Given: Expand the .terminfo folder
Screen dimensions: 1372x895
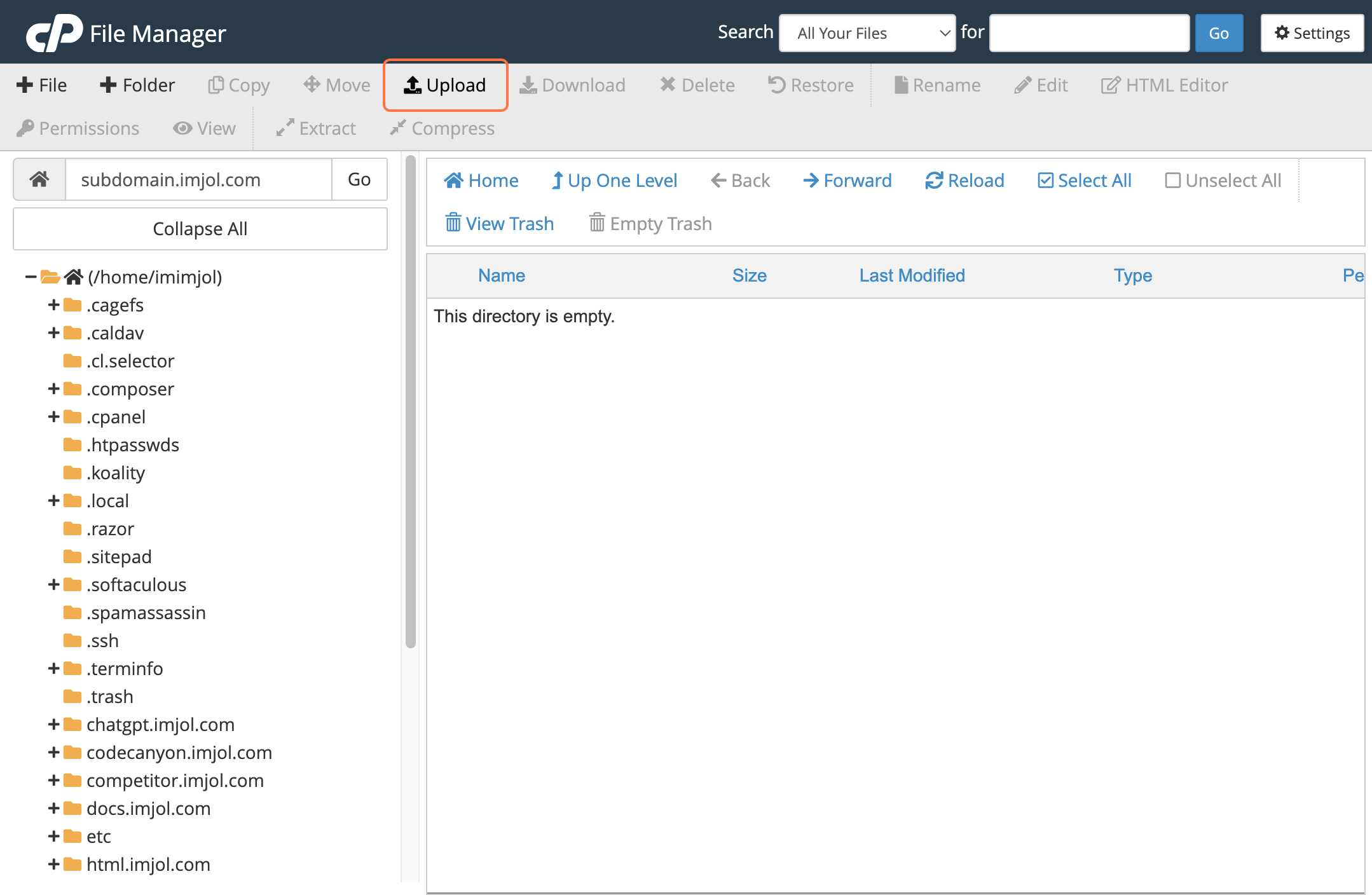Looking at the screenshot, I should [54, 669].
